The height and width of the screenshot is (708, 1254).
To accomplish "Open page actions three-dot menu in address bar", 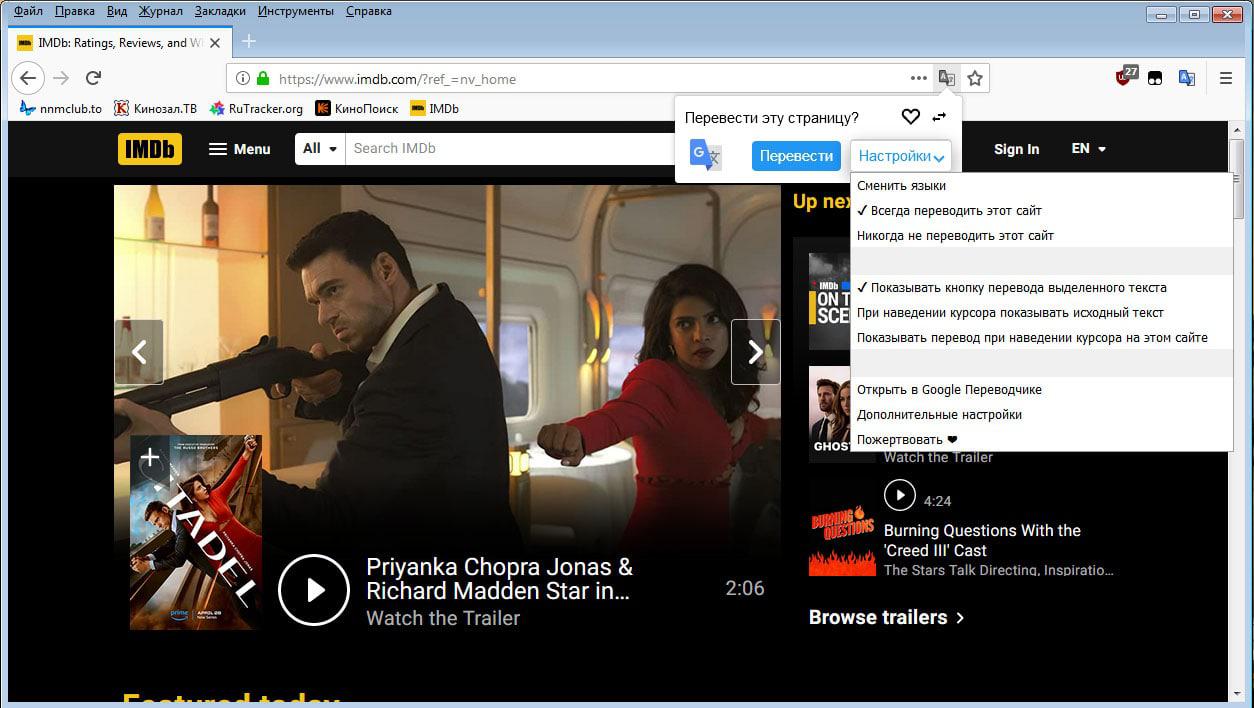I will coord(918,78).
